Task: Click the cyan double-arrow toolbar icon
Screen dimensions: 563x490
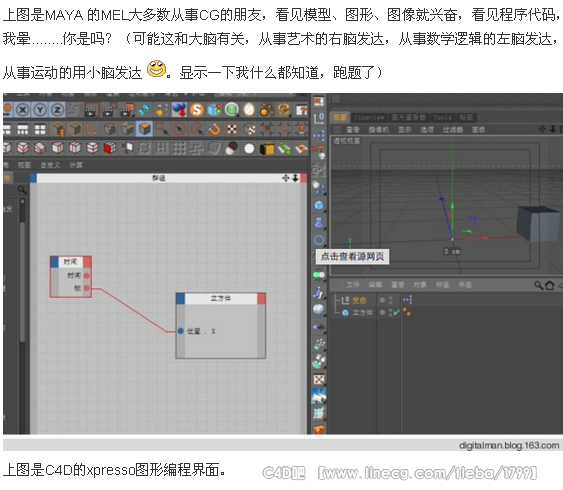Action: point(144,110)
